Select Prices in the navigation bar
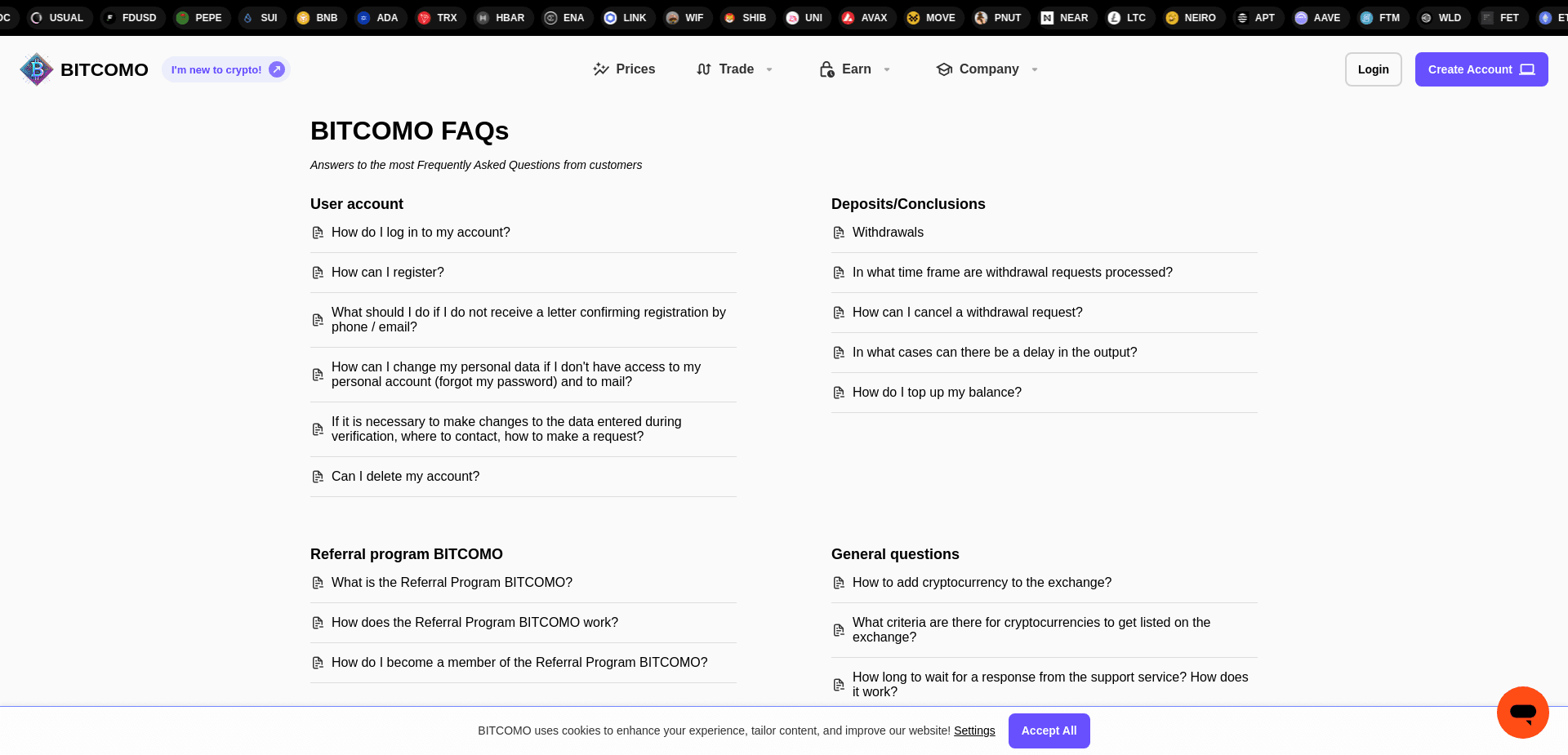The image size is (1568, 755). pyautogui.click(x=635, y=69)
